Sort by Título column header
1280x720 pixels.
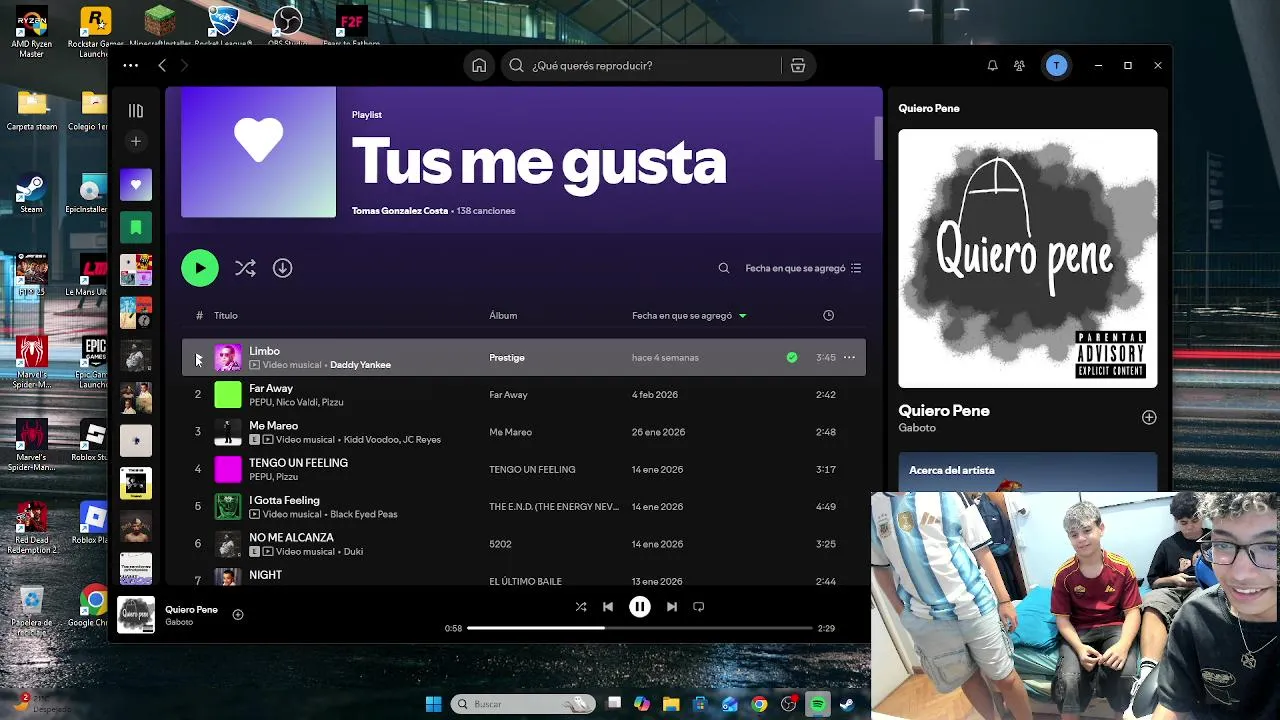coord(226,315)
